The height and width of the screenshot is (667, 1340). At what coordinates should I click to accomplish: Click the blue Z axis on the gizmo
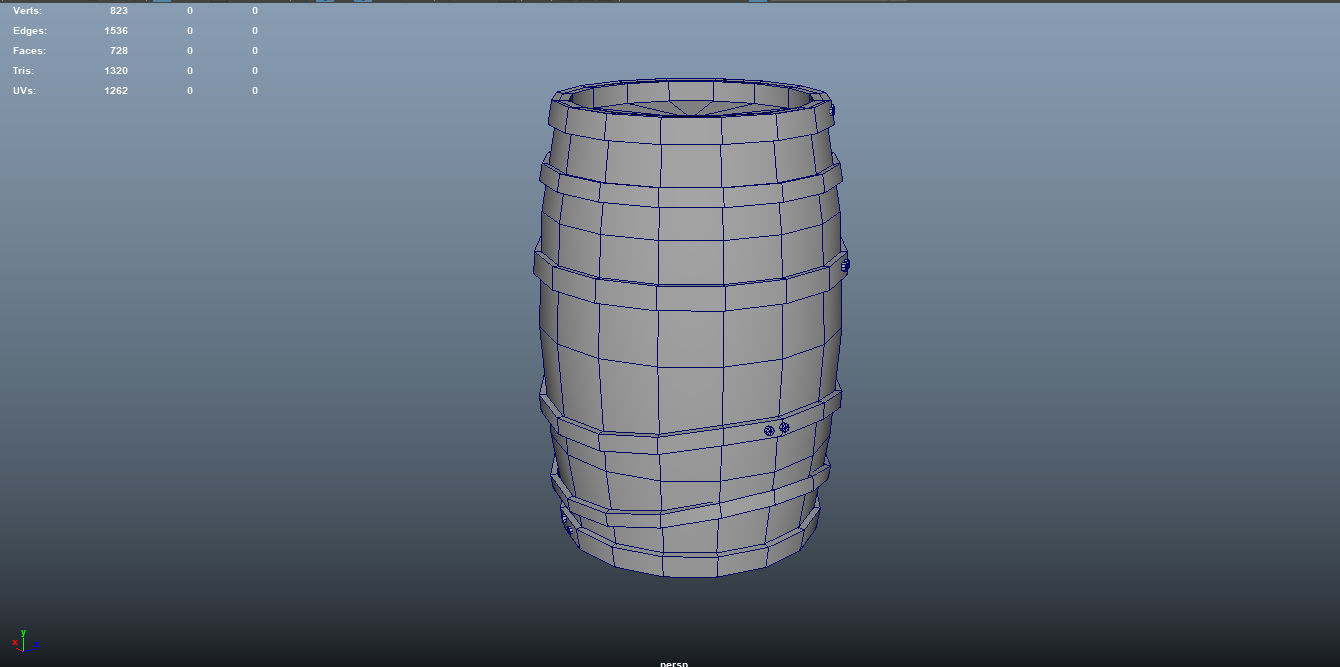click(37, 644)
